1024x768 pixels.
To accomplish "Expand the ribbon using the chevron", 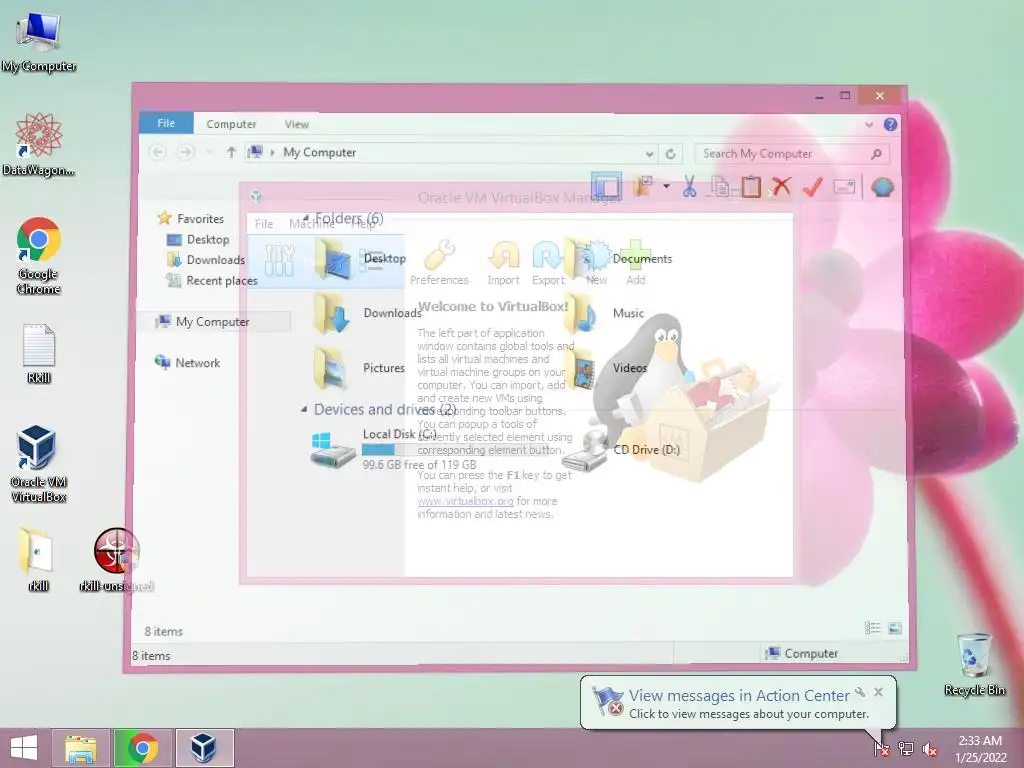I will pos(869,124).
